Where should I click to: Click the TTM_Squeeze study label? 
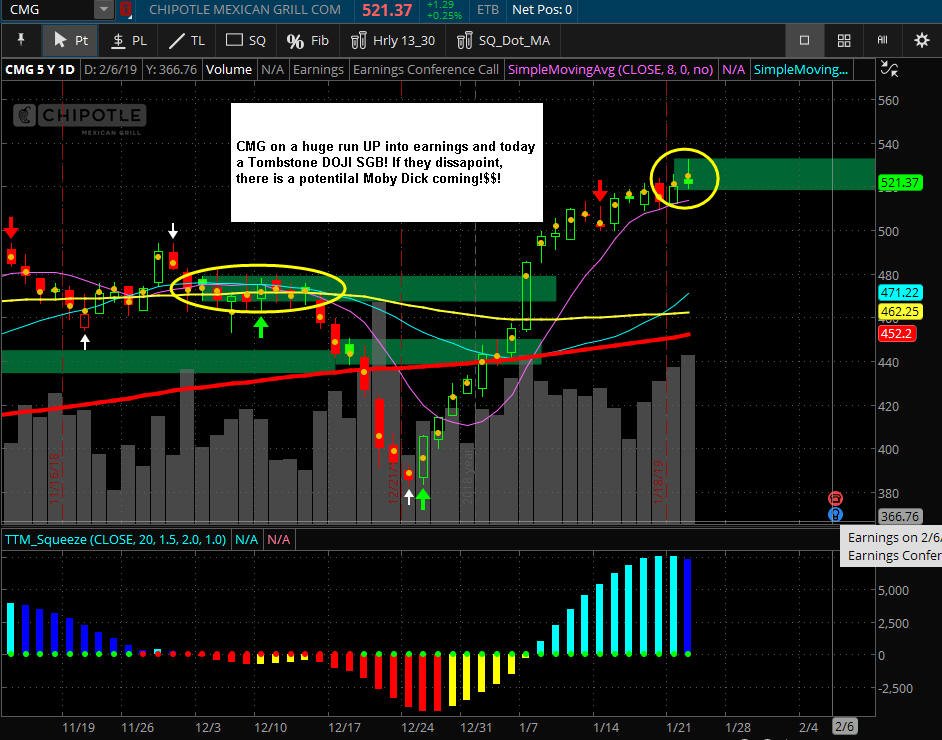click(115, 539)
